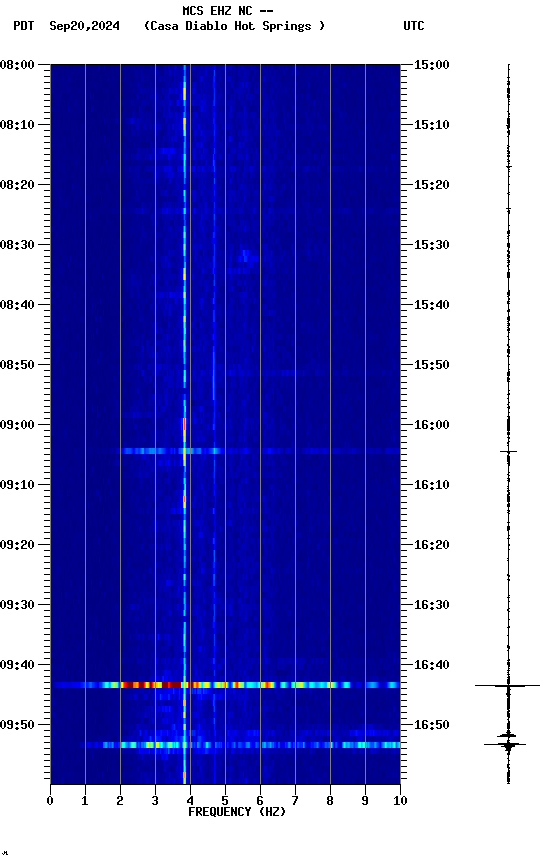Click the Sep20,2024 date label
The width and height of the screenshot is (552, 864).
84,26
